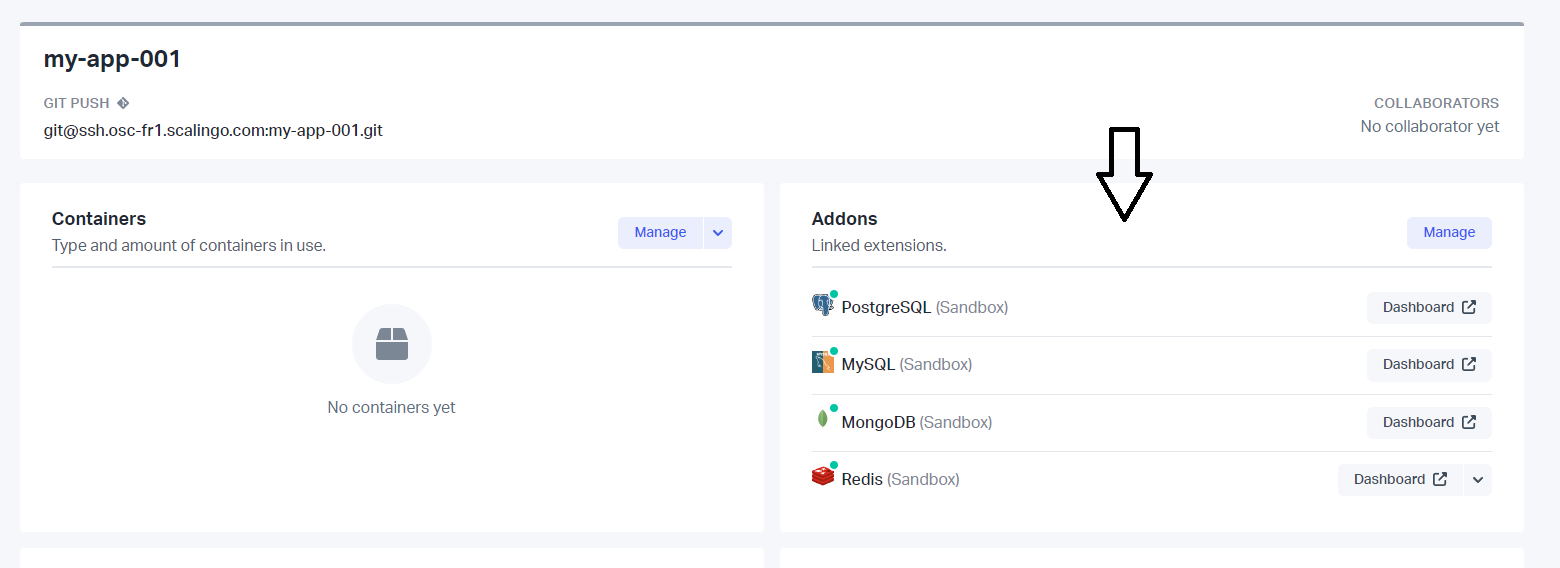Click the Redis (Sandbox) addon name
The height and width of the screenshot is (568, 1560).
pyautogui.click(x=901, y=479)
